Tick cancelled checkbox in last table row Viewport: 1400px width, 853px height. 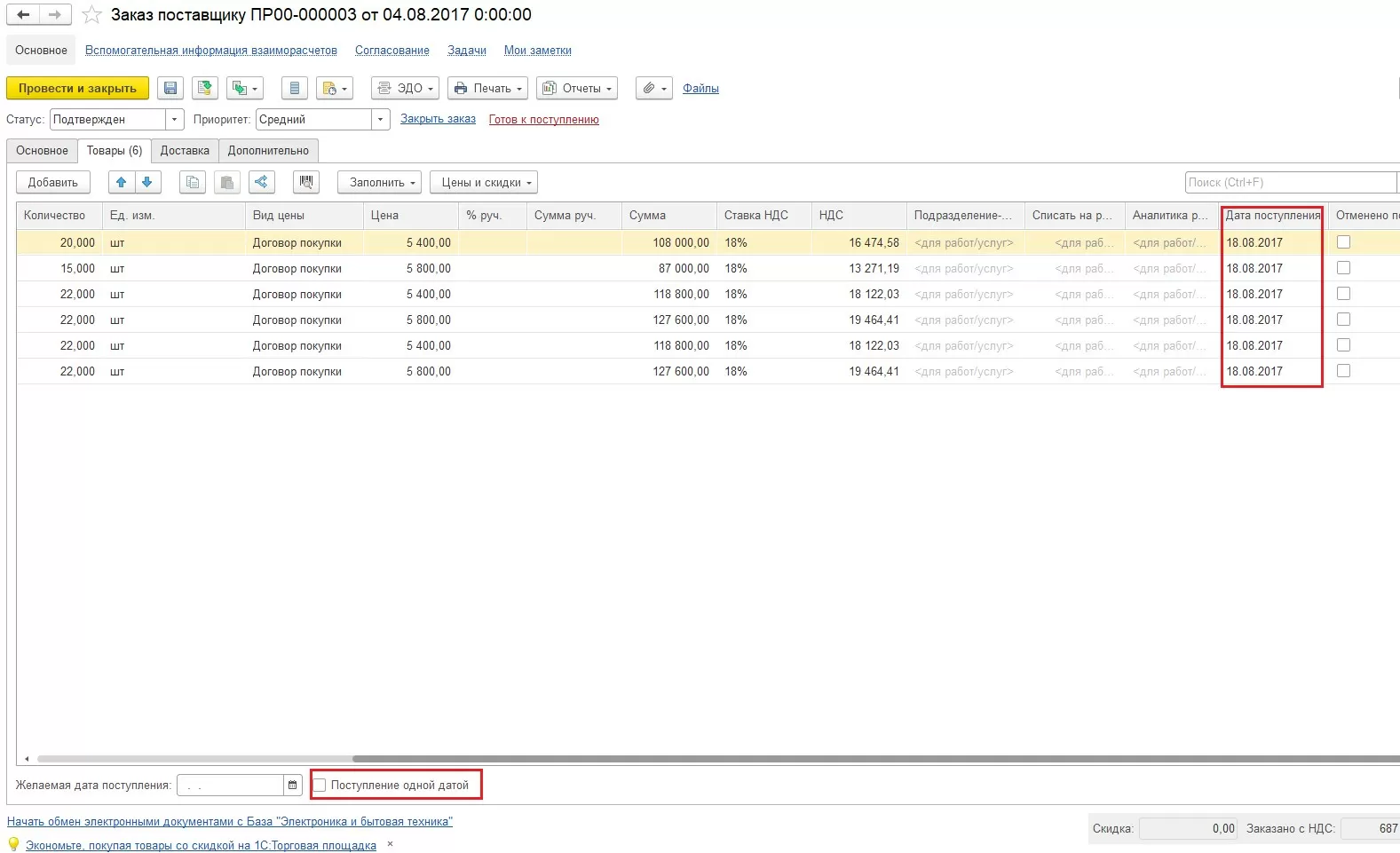[1343, 371]
